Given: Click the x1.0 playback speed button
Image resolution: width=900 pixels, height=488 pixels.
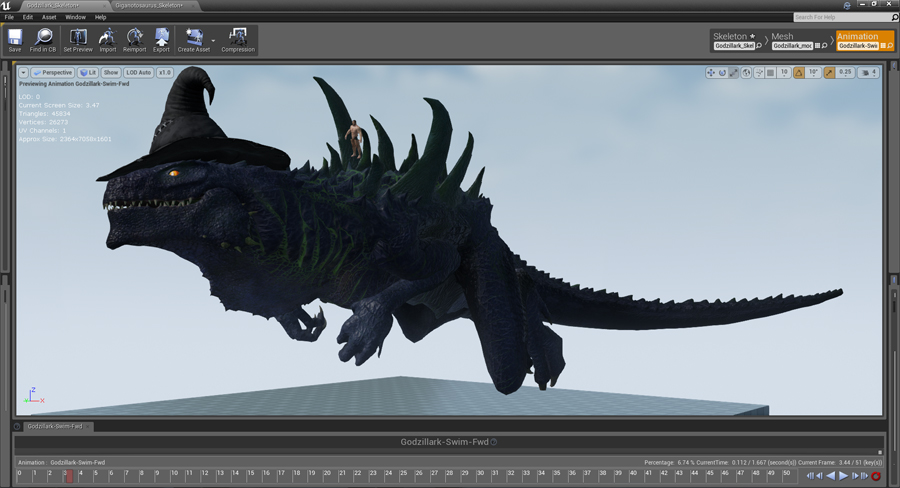Looking at the screenshot, I should 165,73.
